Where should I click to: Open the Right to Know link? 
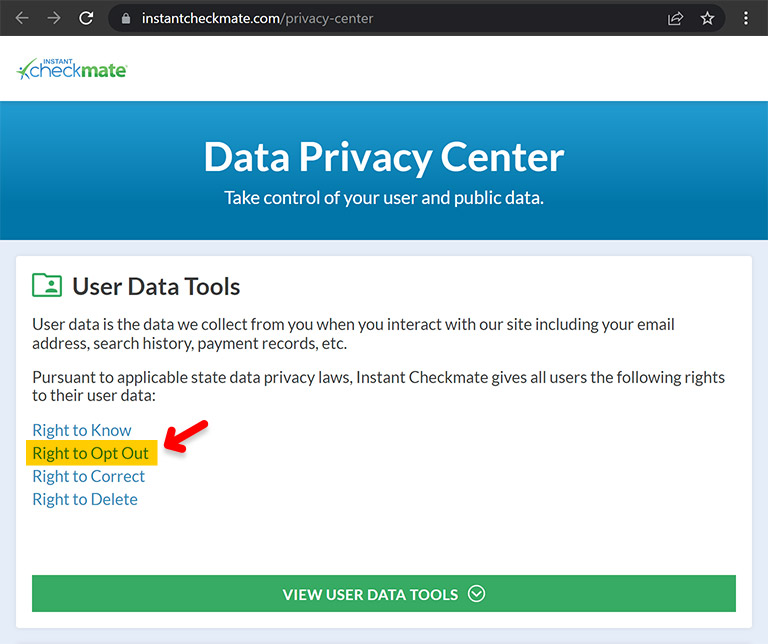coord(82,430)
